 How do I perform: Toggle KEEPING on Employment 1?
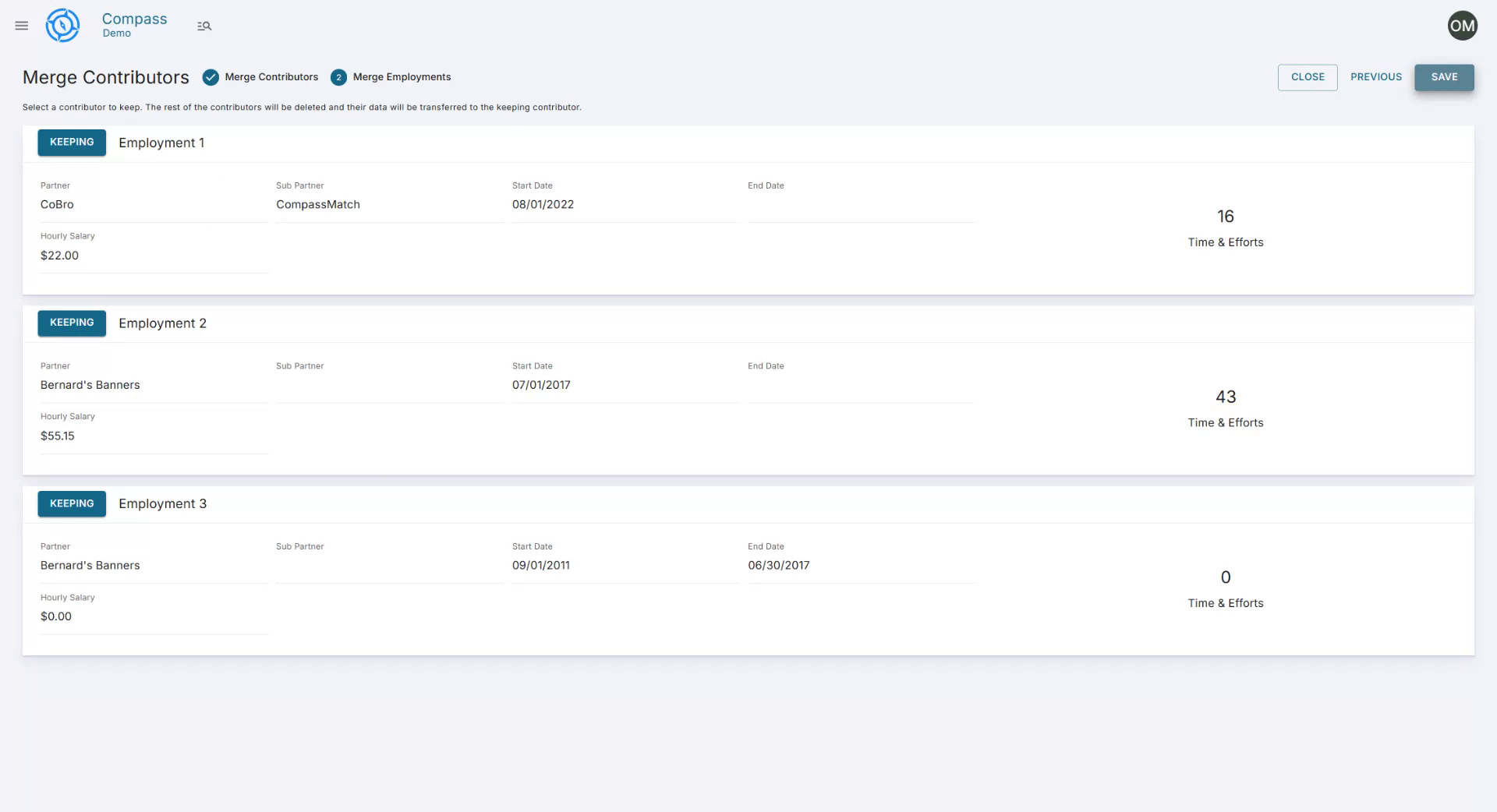[71, 143]
